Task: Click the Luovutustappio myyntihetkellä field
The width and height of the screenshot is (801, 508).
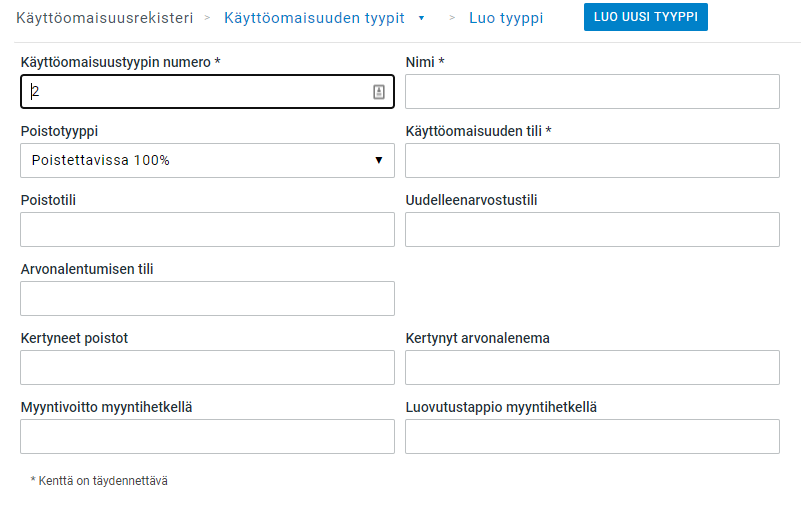Action: click(x=592, y=436)
